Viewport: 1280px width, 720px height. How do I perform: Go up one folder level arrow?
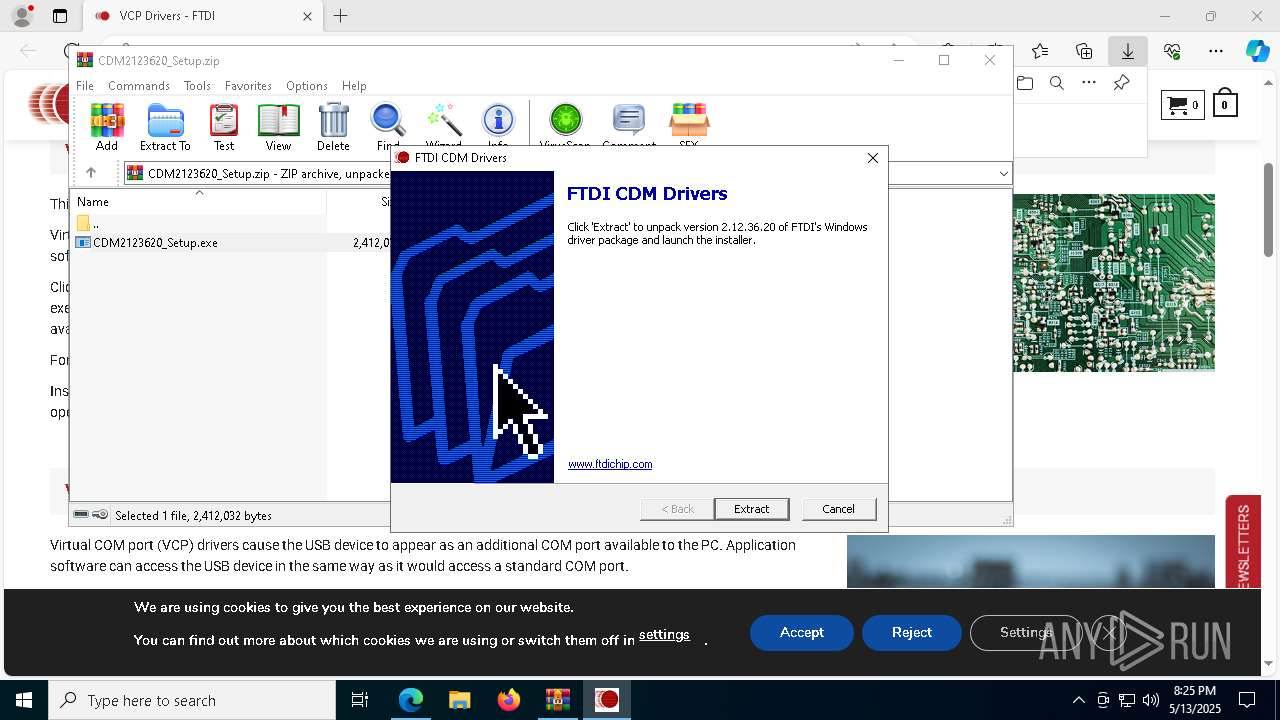[x=90, y=173]
